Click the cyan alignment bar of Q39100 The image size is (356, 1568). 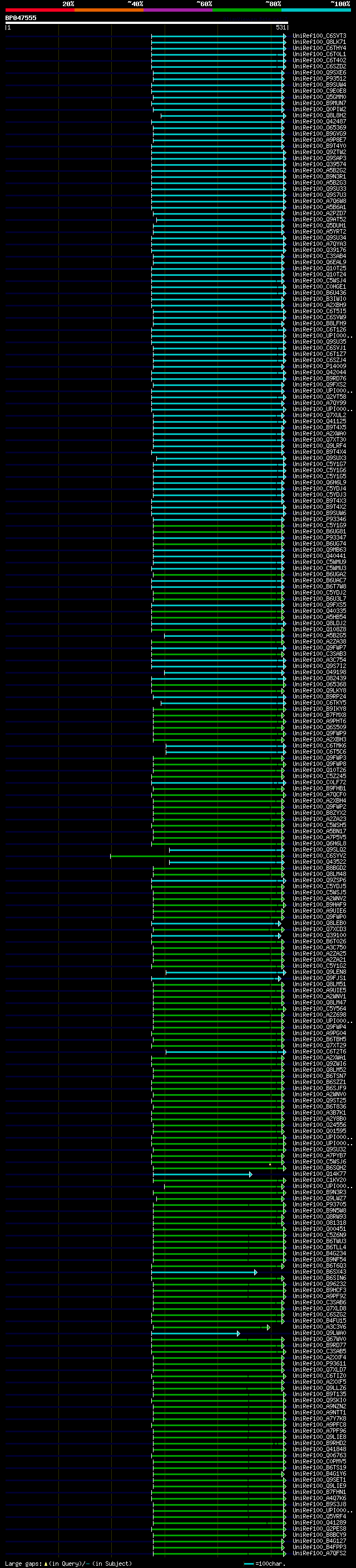pyautogui.click(x=216, y=936)
